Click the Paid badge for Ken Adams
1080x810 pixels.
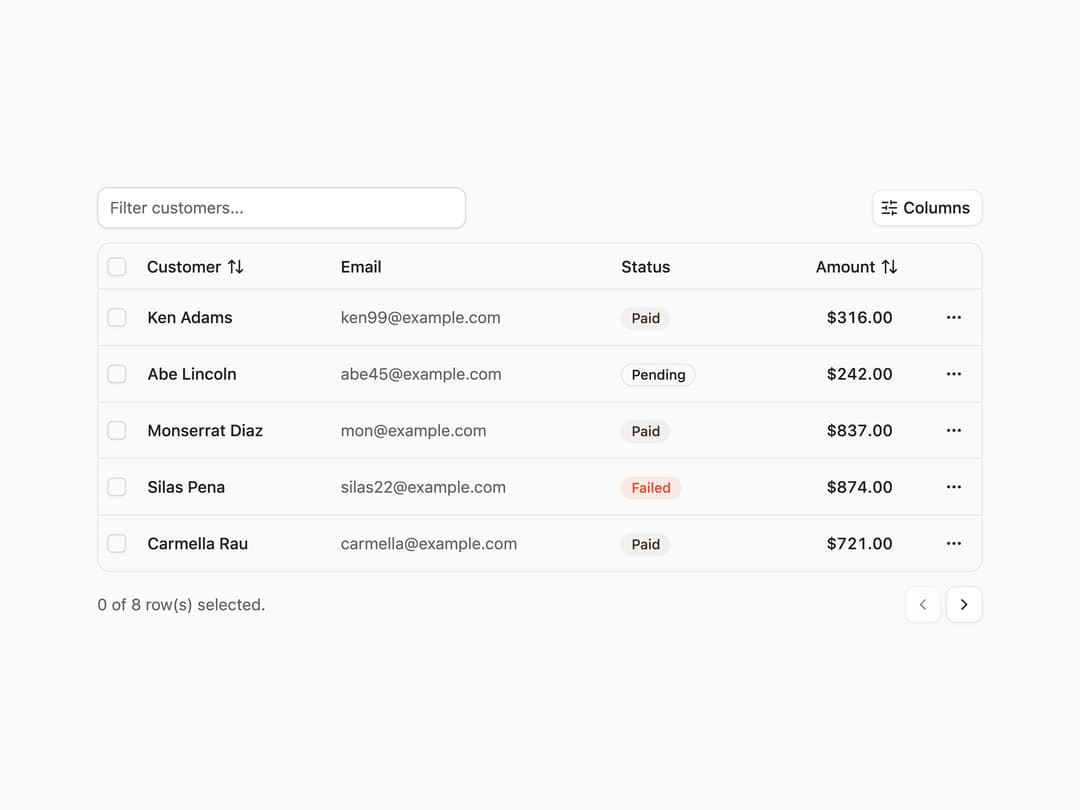[645, 318]
